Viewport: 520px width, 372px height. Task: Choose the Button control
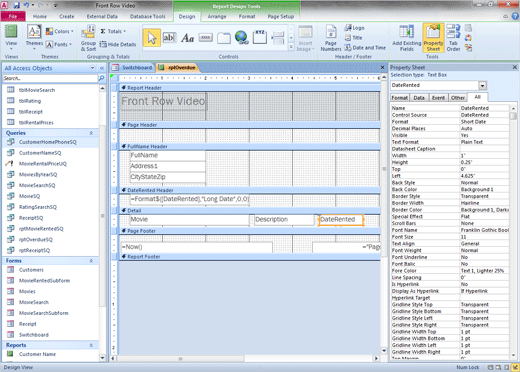[206, 38]
